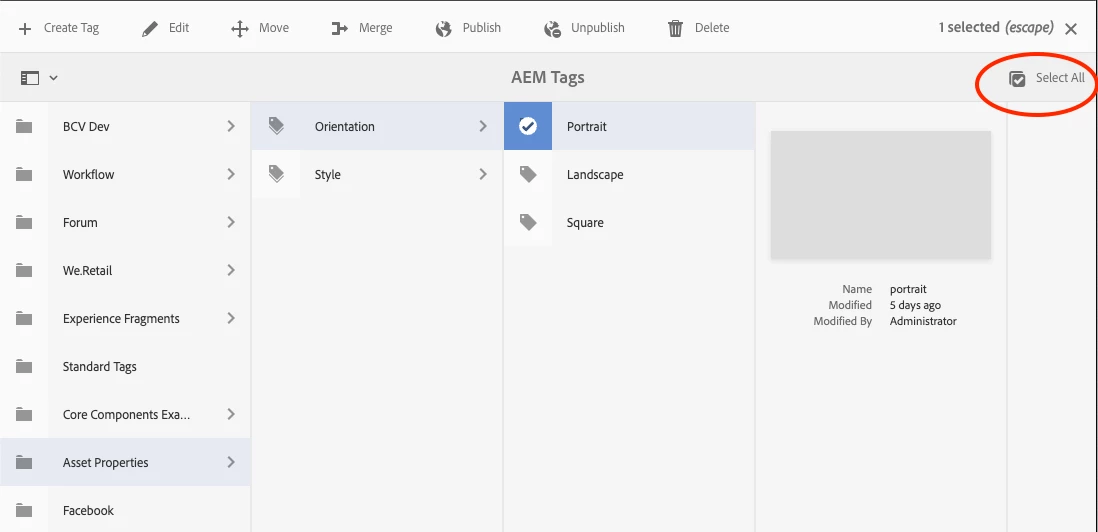Click the Forum folder icon
The height and width of the screenshot is (532, 1098).
(x=25, y=223)
